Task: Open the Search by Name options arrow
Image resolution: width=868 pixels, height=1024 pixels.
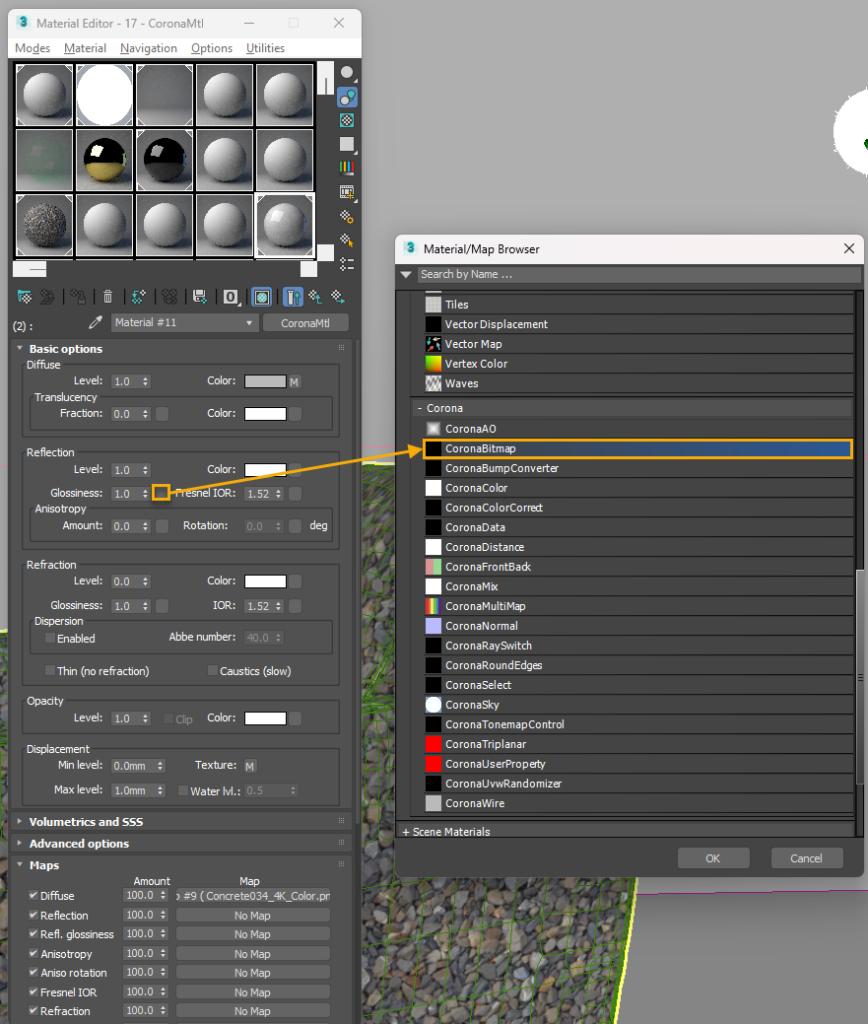Action: tap(406, 275)
